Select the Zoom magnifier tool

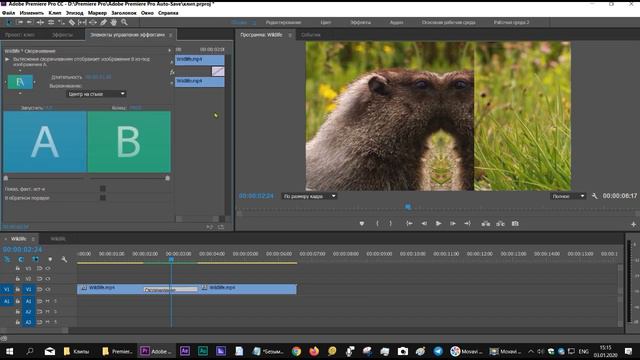pos(124,22)
